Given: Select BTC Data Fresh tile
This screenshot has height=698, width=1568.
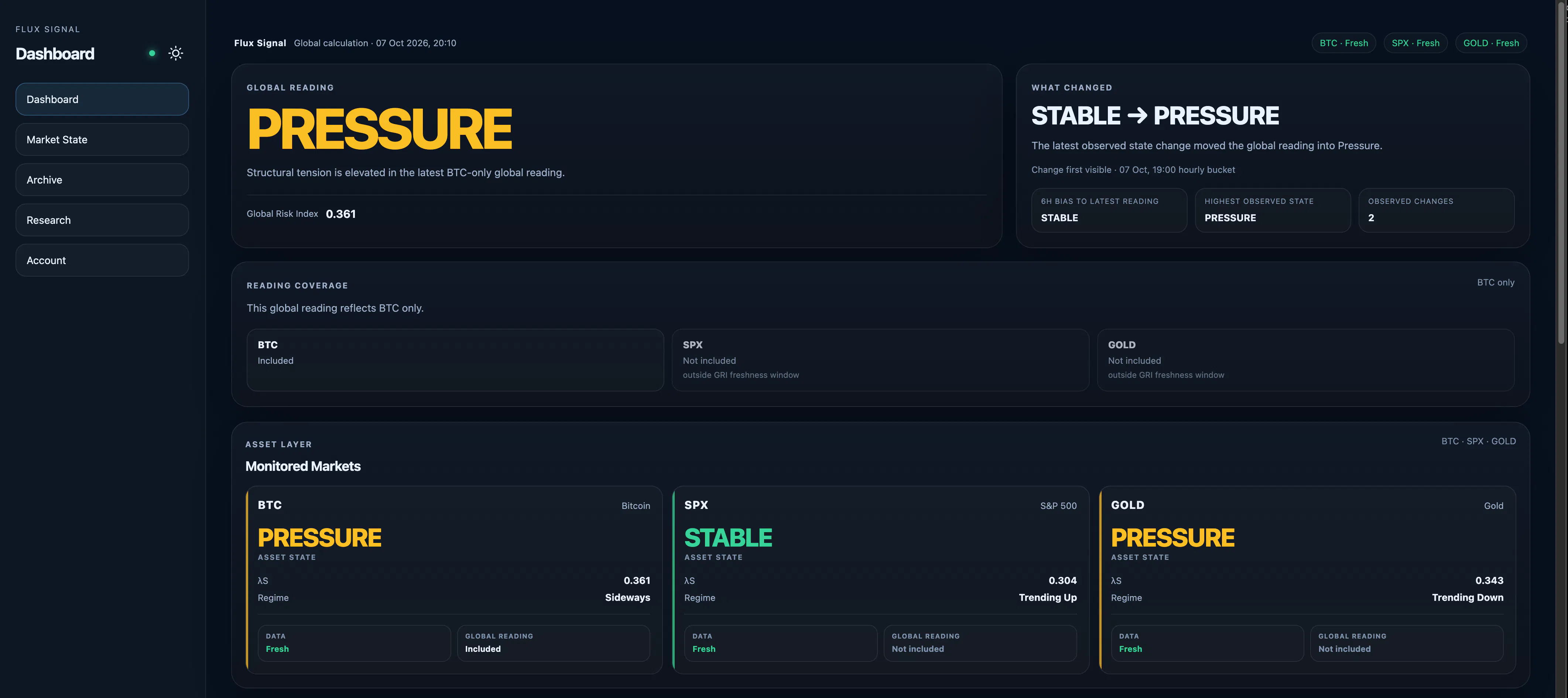Looking at the screenshot, I should pyautogui.click(x=354, y=643).
